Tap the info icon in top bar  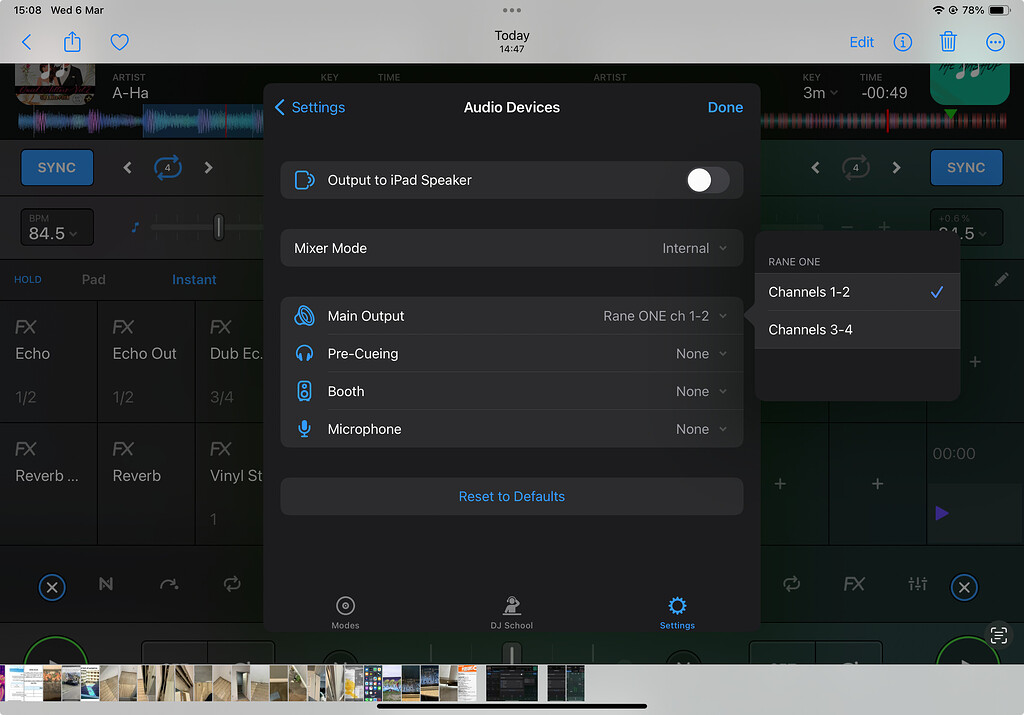coord(902,42)
